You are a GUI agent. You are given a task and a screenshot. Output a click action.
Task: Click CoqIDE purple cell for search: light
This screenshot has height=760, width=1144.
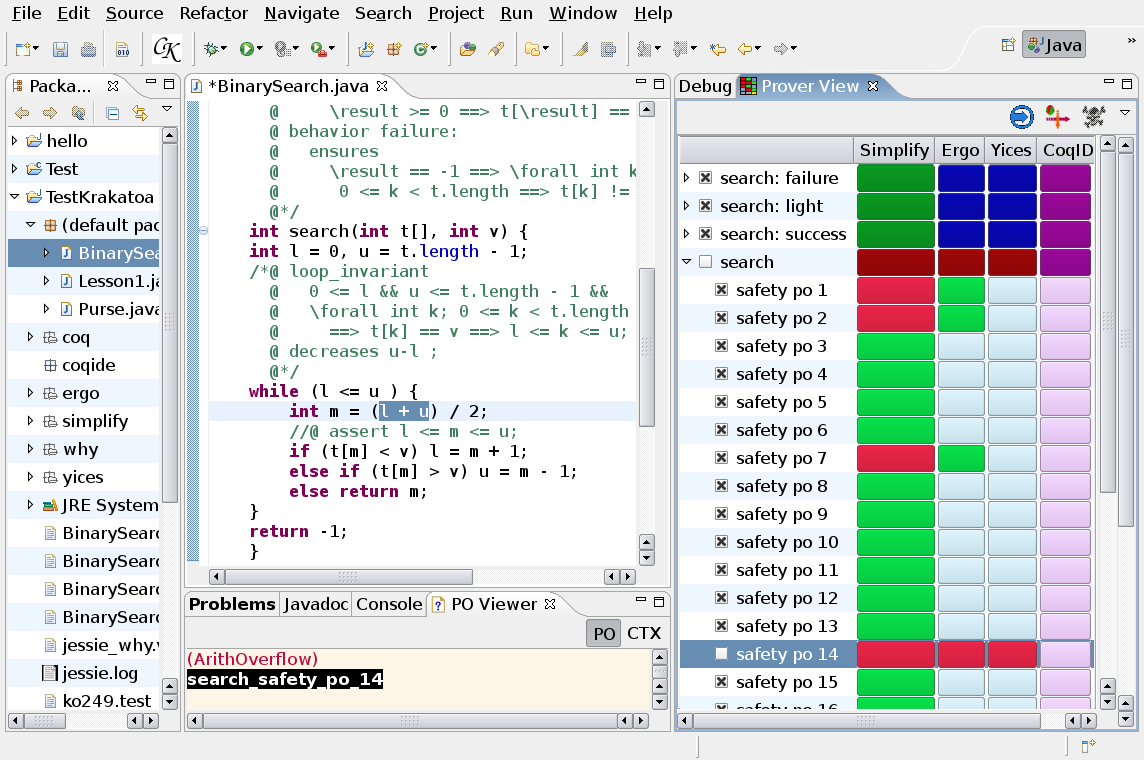click(1065, 206)
